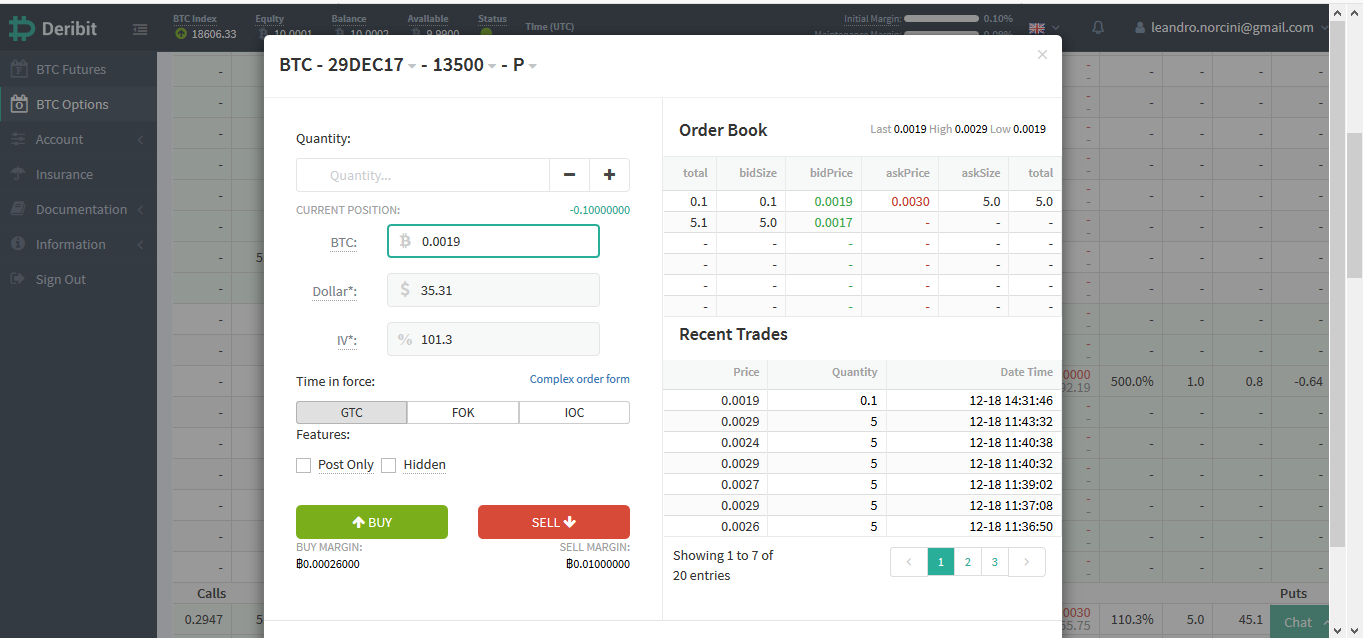The width and height of the screenshot is (1363, 638).
Task: Go to page 3 of recent trades
Action: pyautogui.click(x=994, y=562)
